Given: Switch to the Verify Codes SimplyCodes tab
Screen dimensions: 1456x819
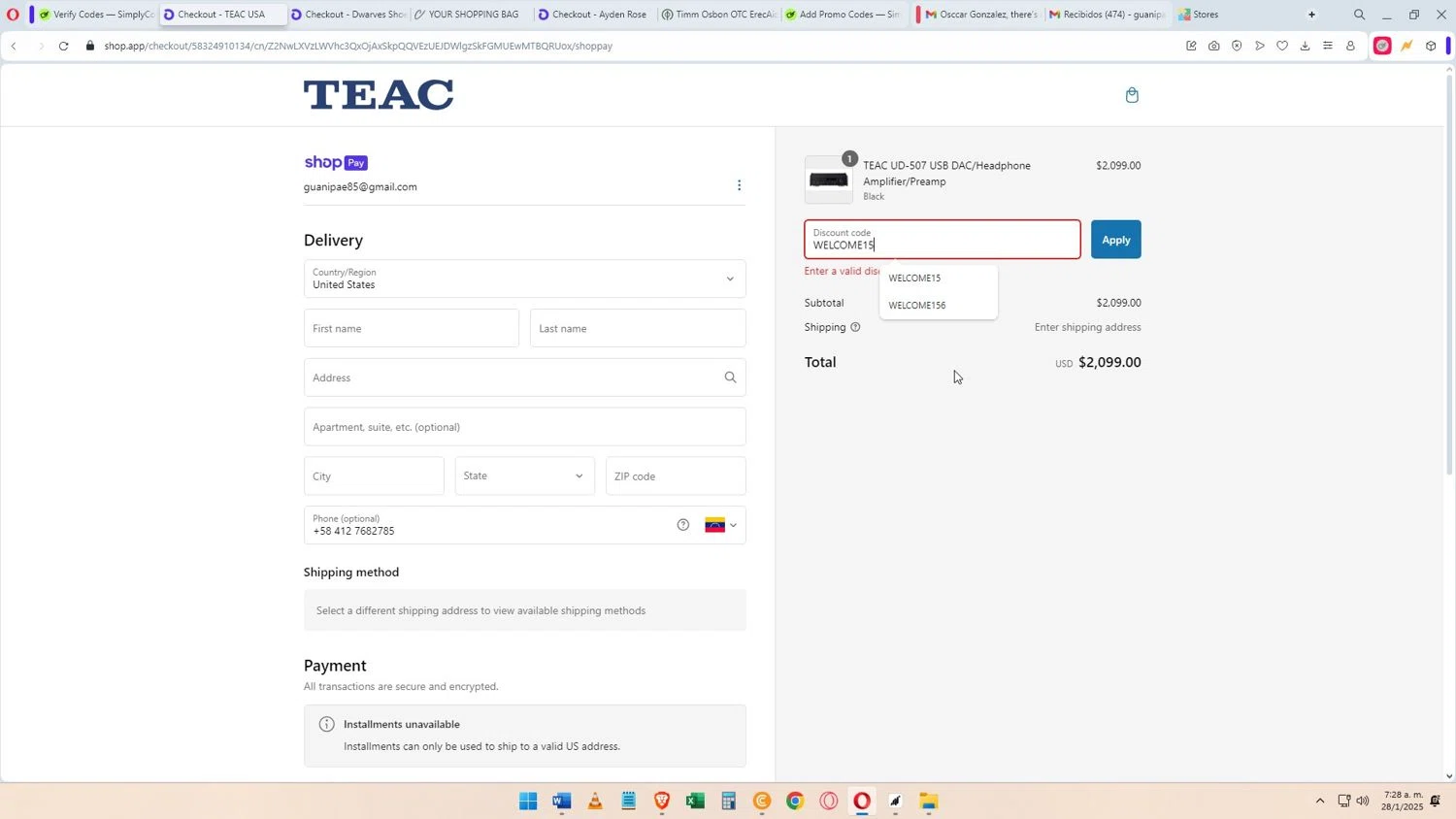Looking at the screenshot, I should 95,15.
